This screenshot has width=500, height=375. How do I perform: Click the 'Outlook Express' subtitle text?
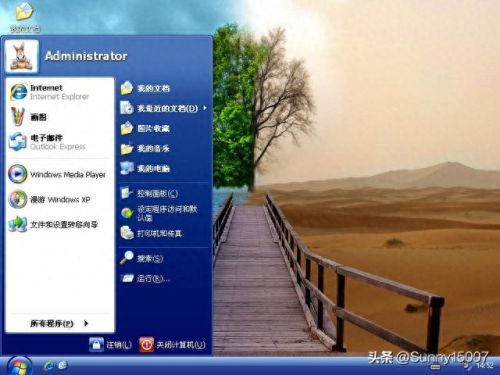pos(58,147)
